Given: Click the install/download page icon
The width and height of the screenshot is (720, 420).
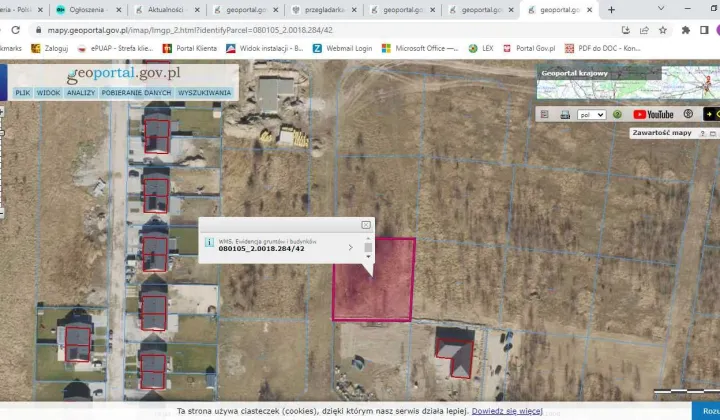Looking at the screenshot, I should (625, 30).
